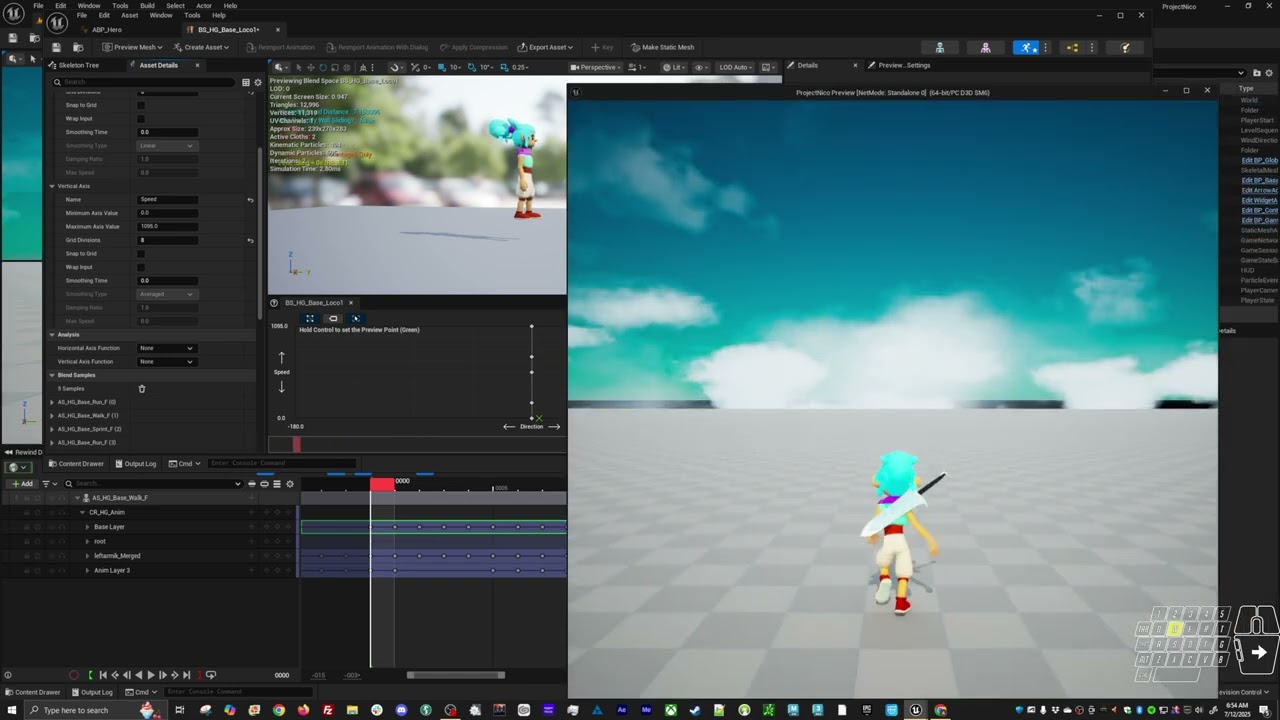Expand the AS_HG_Base_Sprint_F (2) sample
The width and height of the screenshot is (1280, 720).
(52, 429)
